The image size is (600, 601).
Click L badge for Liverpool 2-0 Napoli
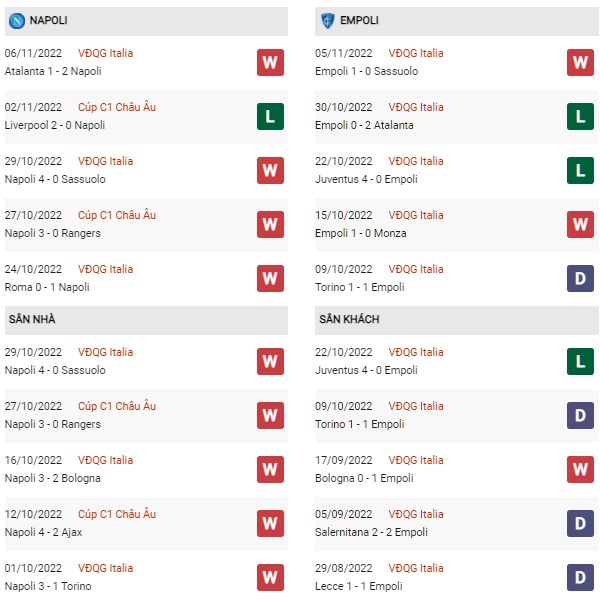tap(270, 117)
